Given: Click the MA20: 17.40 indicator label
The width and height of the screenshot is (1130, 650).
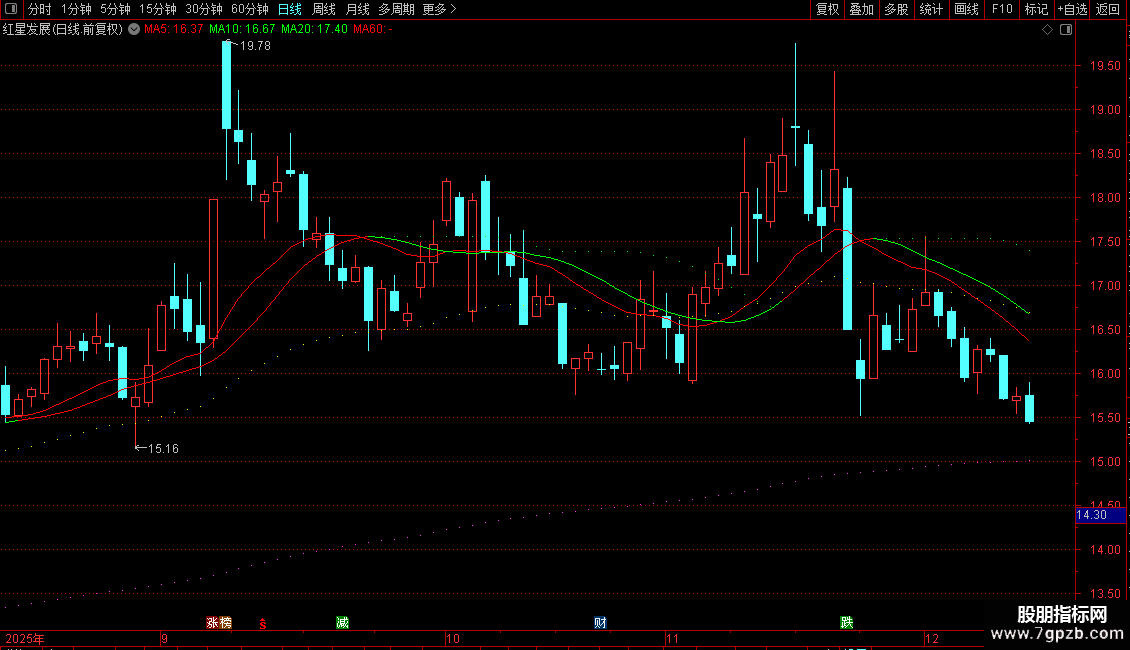Looking at the screenshot, I should [314, 29].
